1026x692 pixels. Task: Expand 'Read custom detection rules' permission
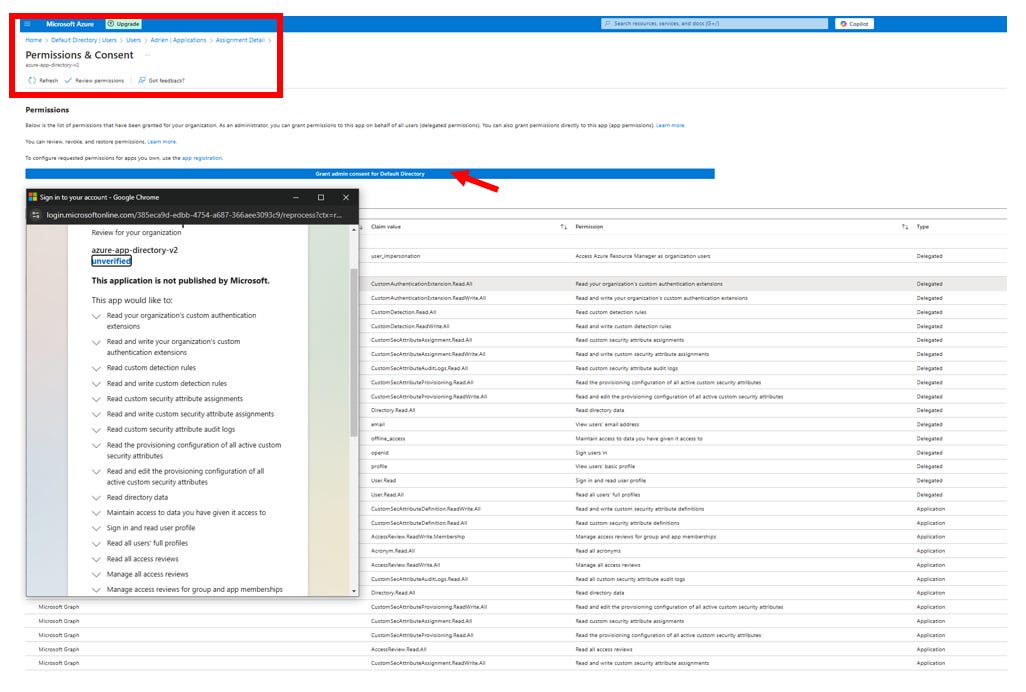click(x=96, y=368)
